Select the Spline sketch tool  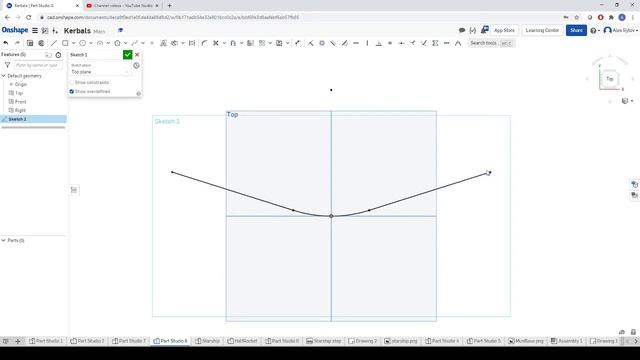coord(135,43)
